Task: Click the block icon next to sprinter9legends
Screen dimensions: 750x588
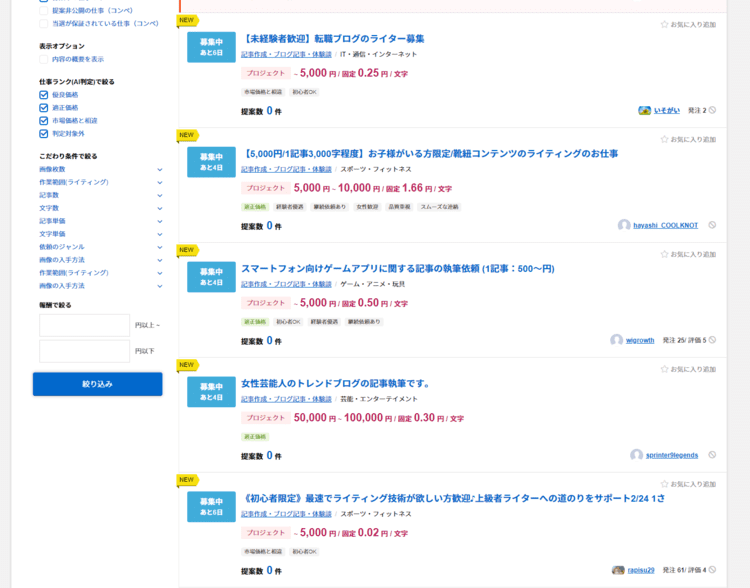Action: 712,455
